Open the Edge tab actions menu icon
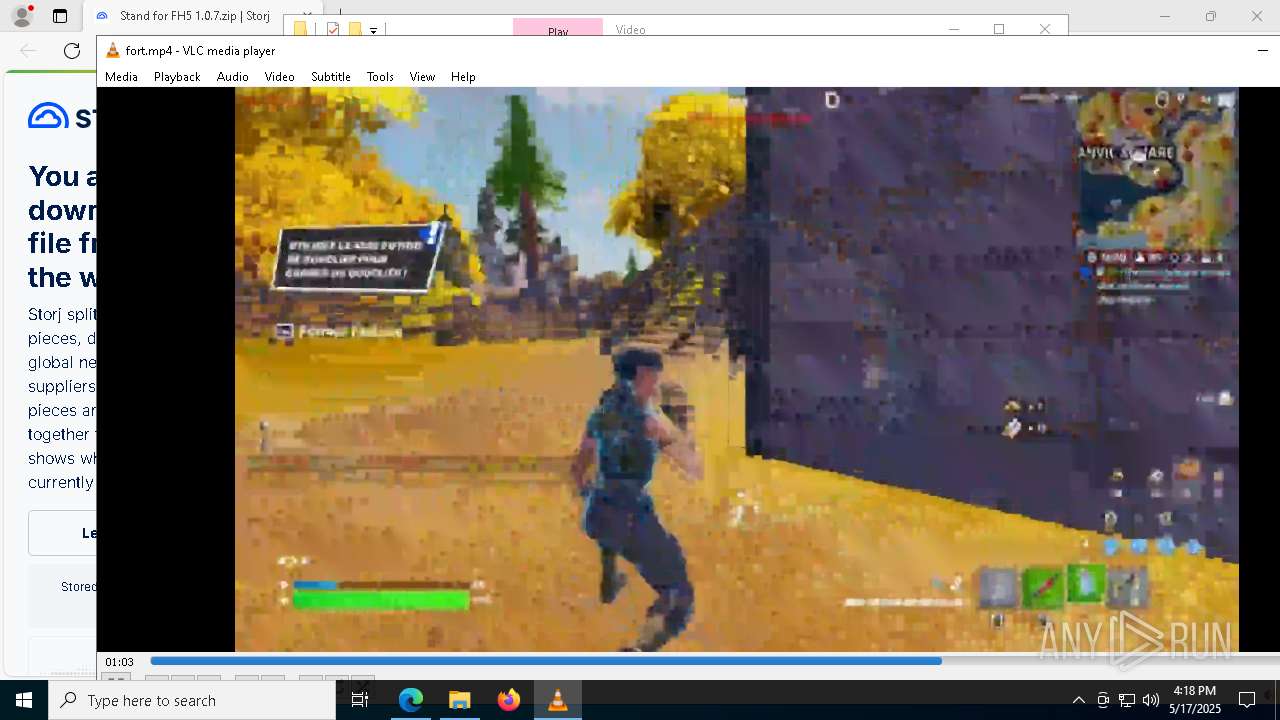1280x720 pixels. [60, 16]
